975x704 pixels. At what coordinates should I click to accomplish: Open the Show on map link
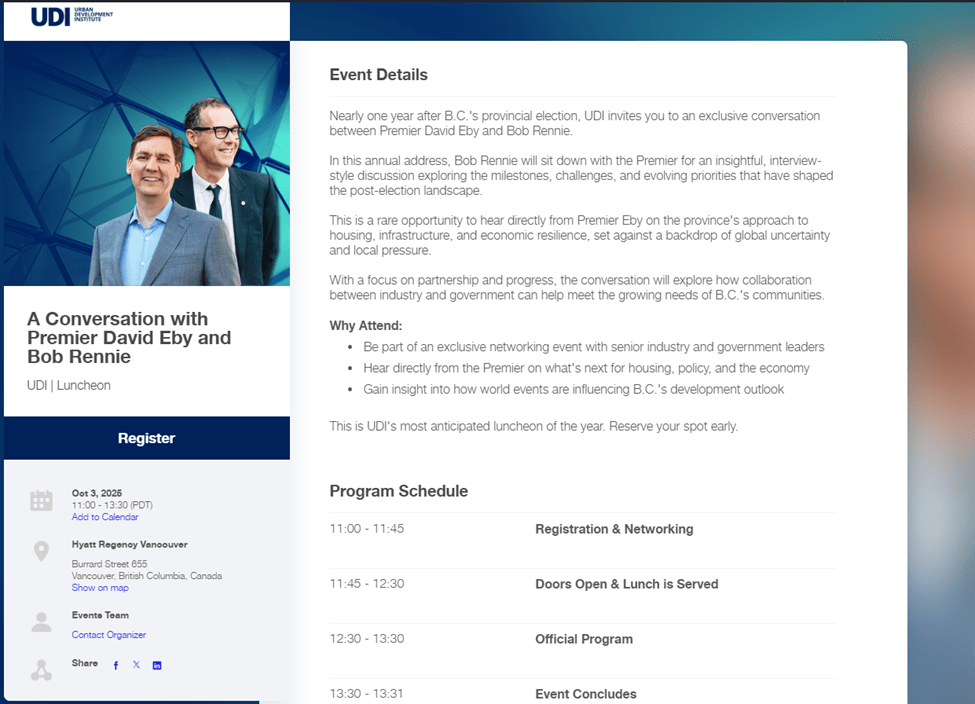pos(100,588)
